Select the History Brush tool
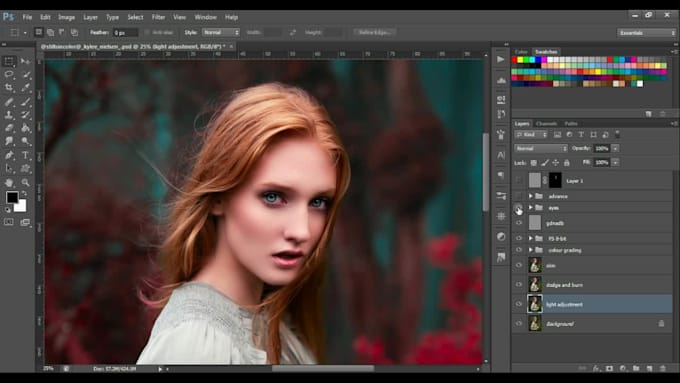 (x=26, y=115)
